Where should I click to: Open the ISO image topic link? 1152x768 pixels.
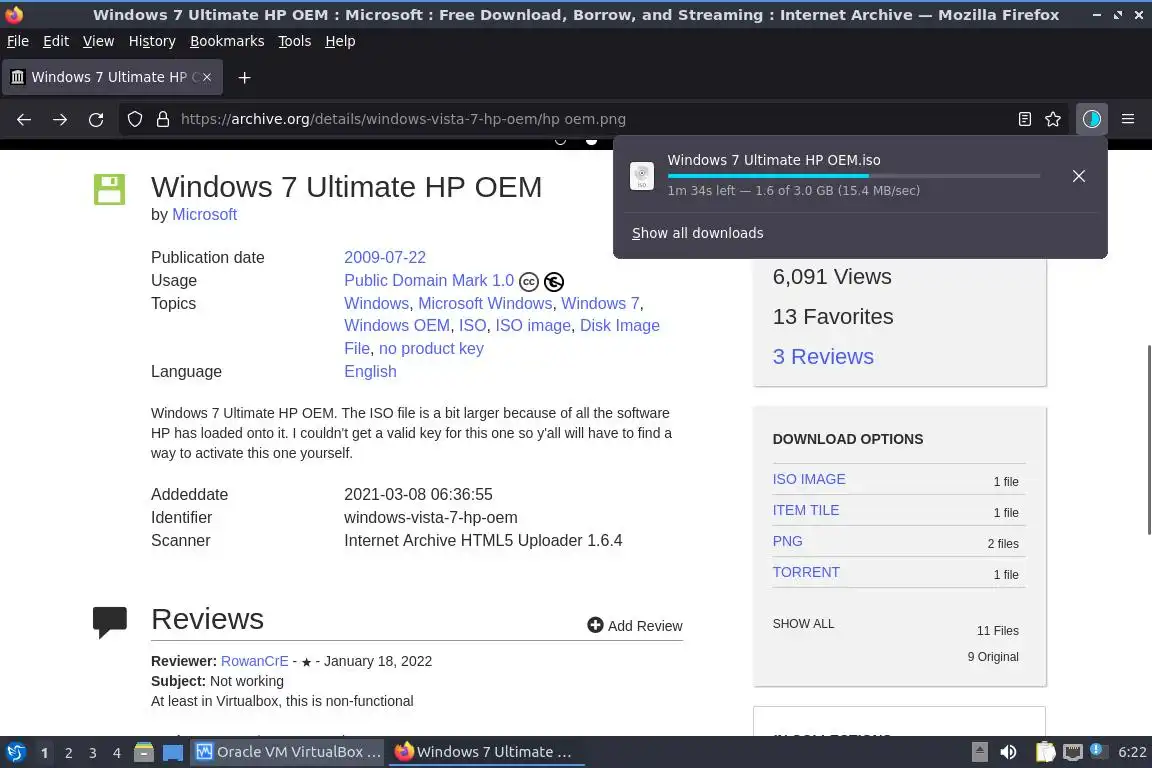(x=533, y=325)
